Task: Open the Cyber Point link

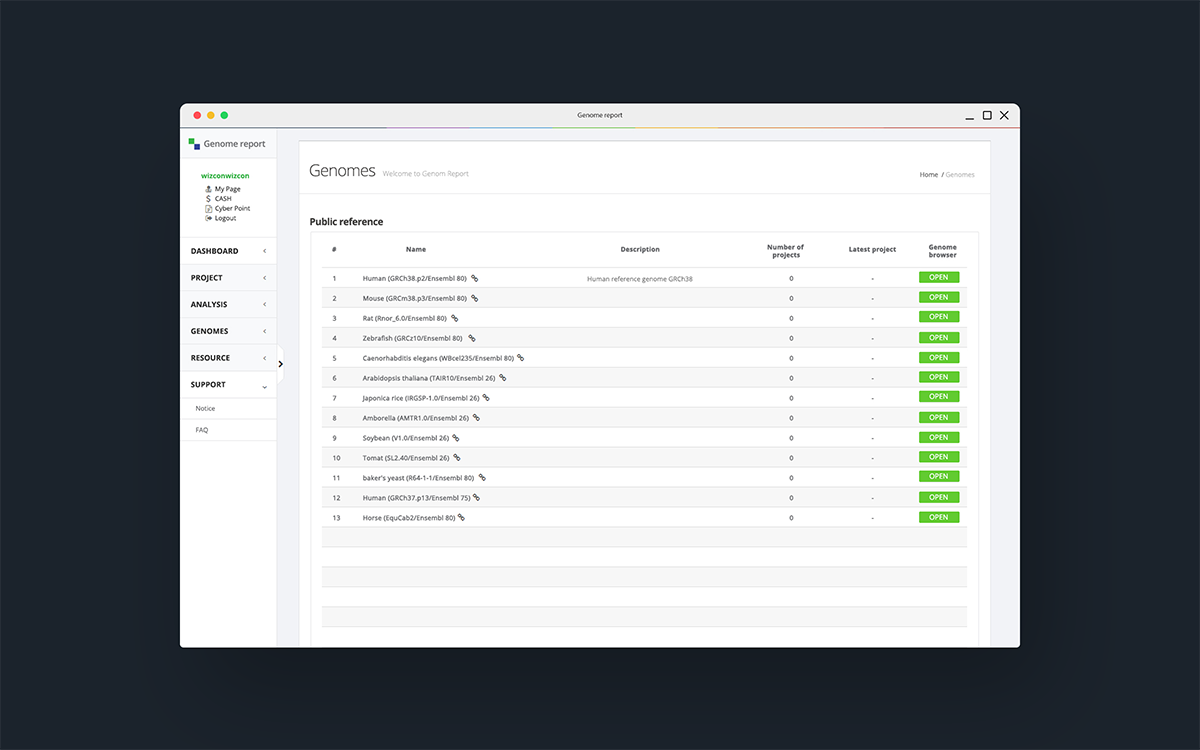Action: coord(232,208)
